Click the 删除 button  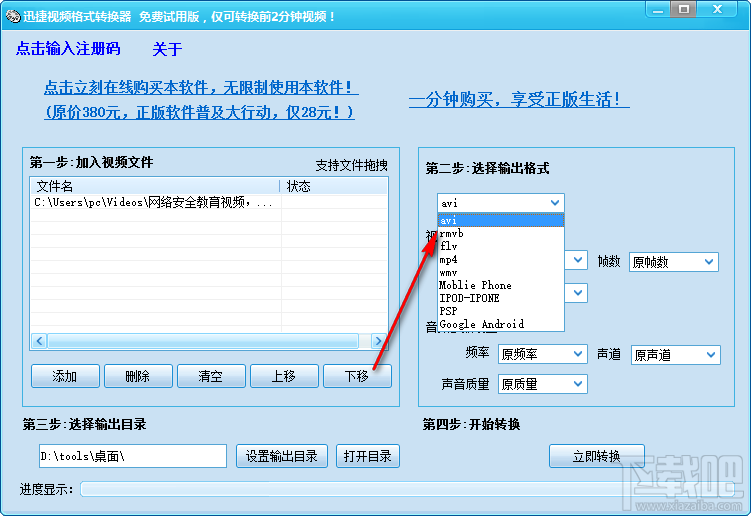pos(138,376)
